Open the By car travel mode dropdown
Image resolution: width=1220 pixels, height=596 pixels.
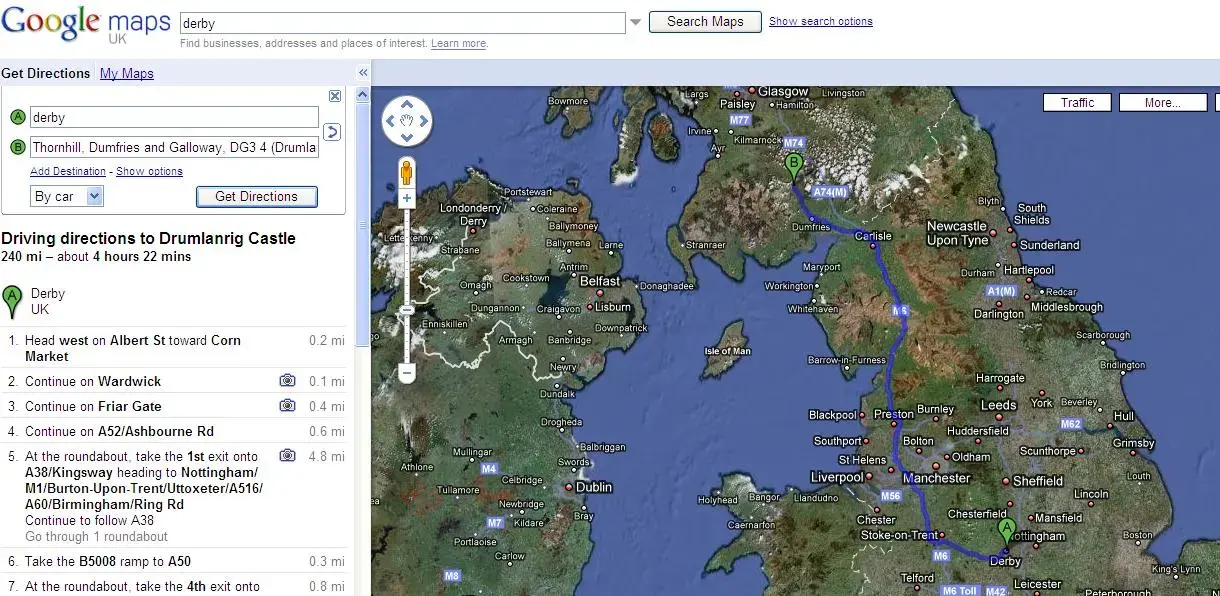[x=67, y=197]
